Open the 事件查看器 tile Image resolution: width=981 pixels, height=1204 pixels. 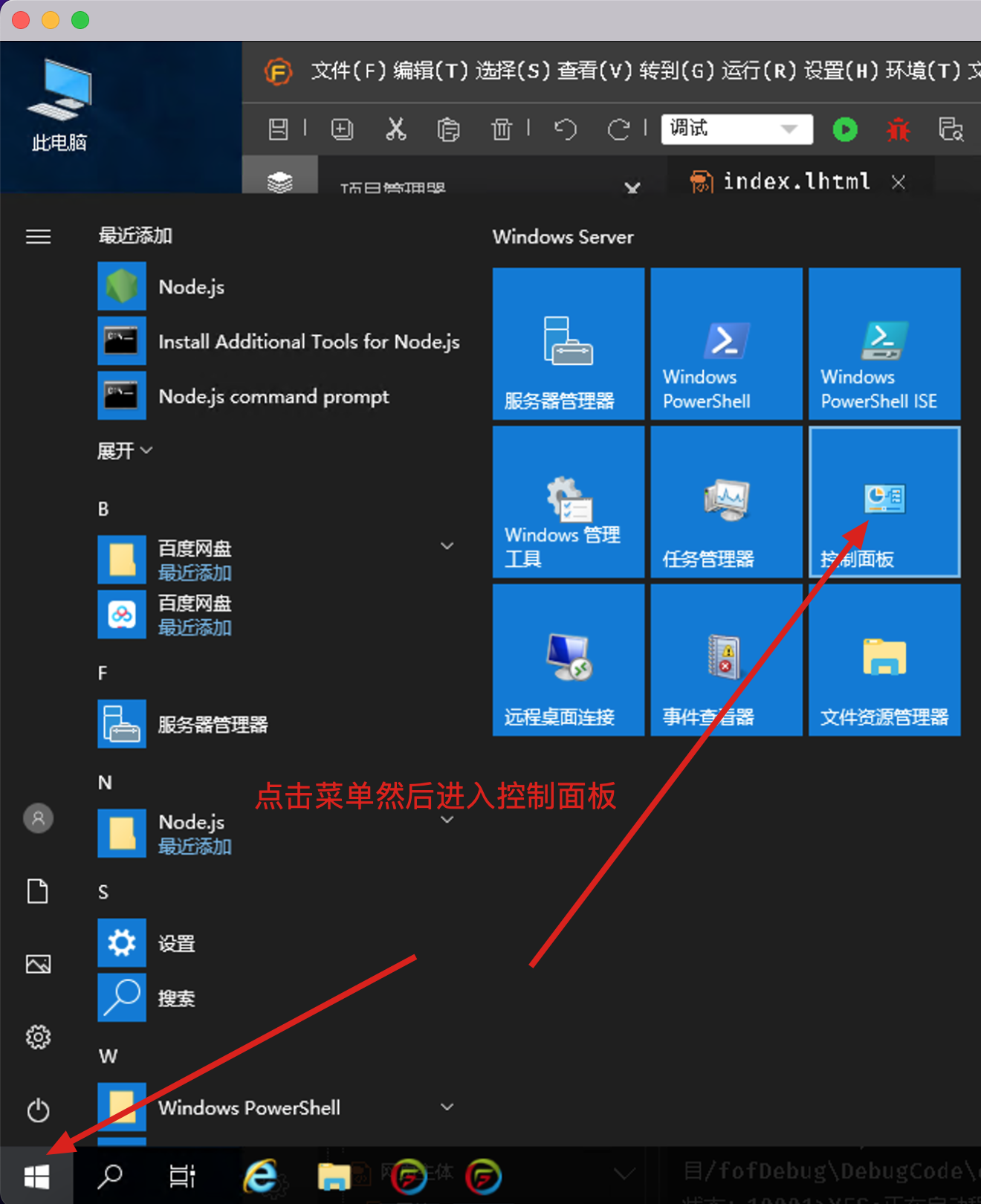pos(726,660)
